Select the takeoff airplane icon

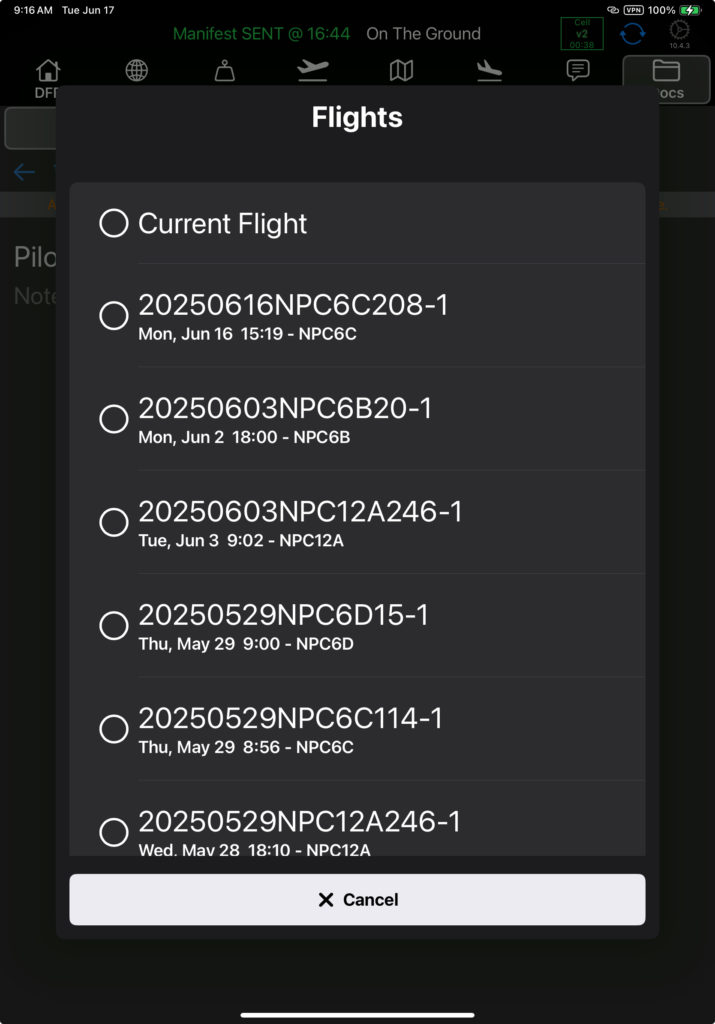313,71
